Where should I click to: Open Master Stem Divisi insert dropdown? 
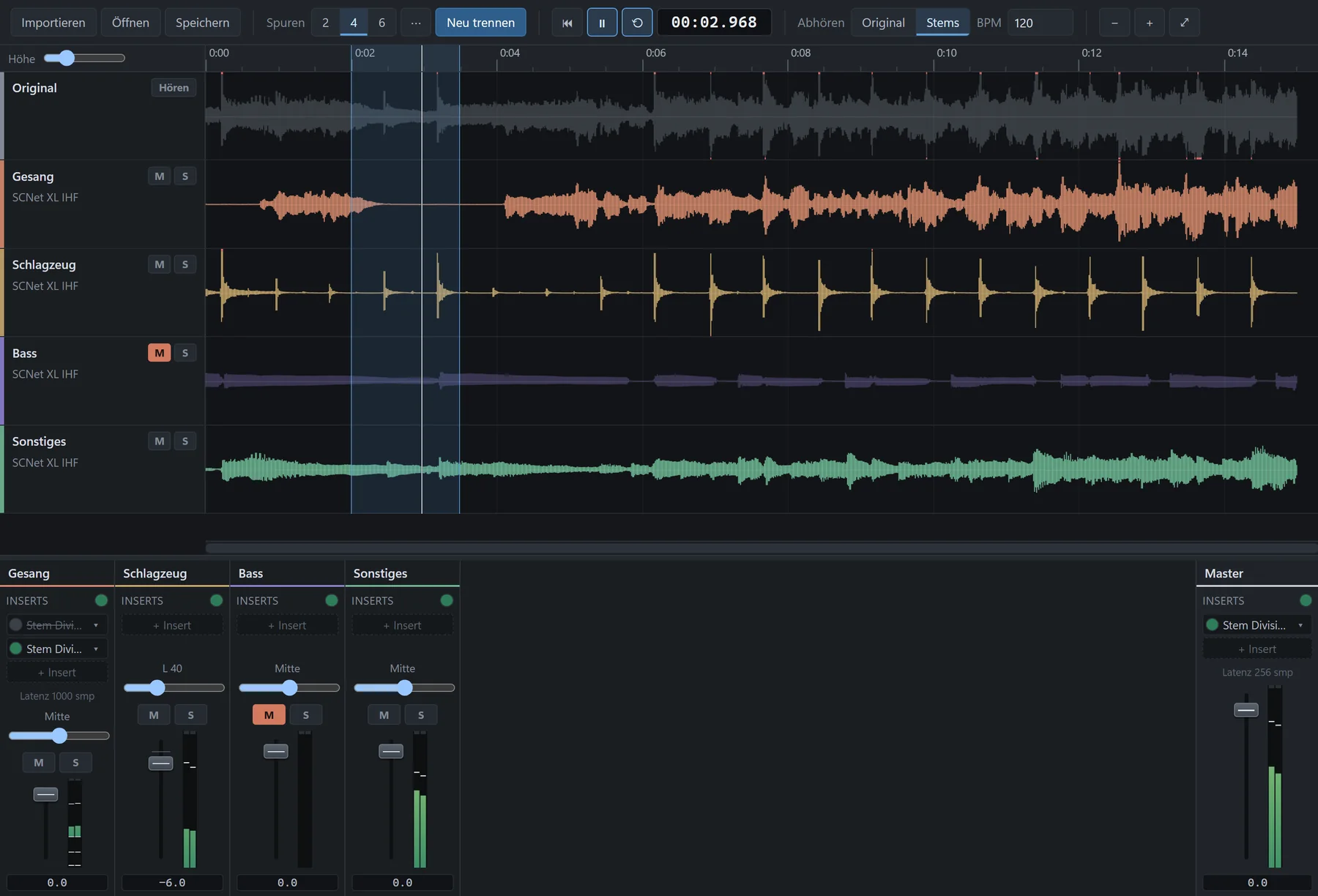1300,625
